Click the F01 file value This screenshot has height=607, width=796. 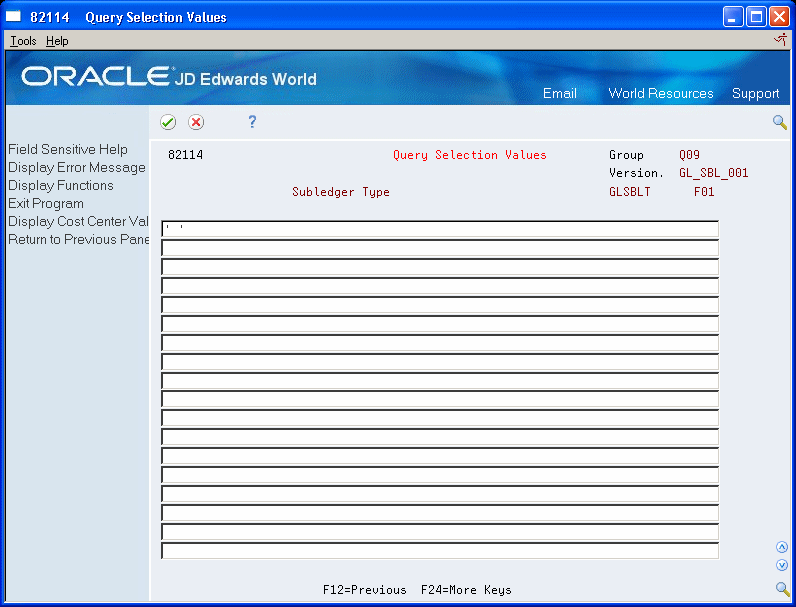tap(704, 192)
